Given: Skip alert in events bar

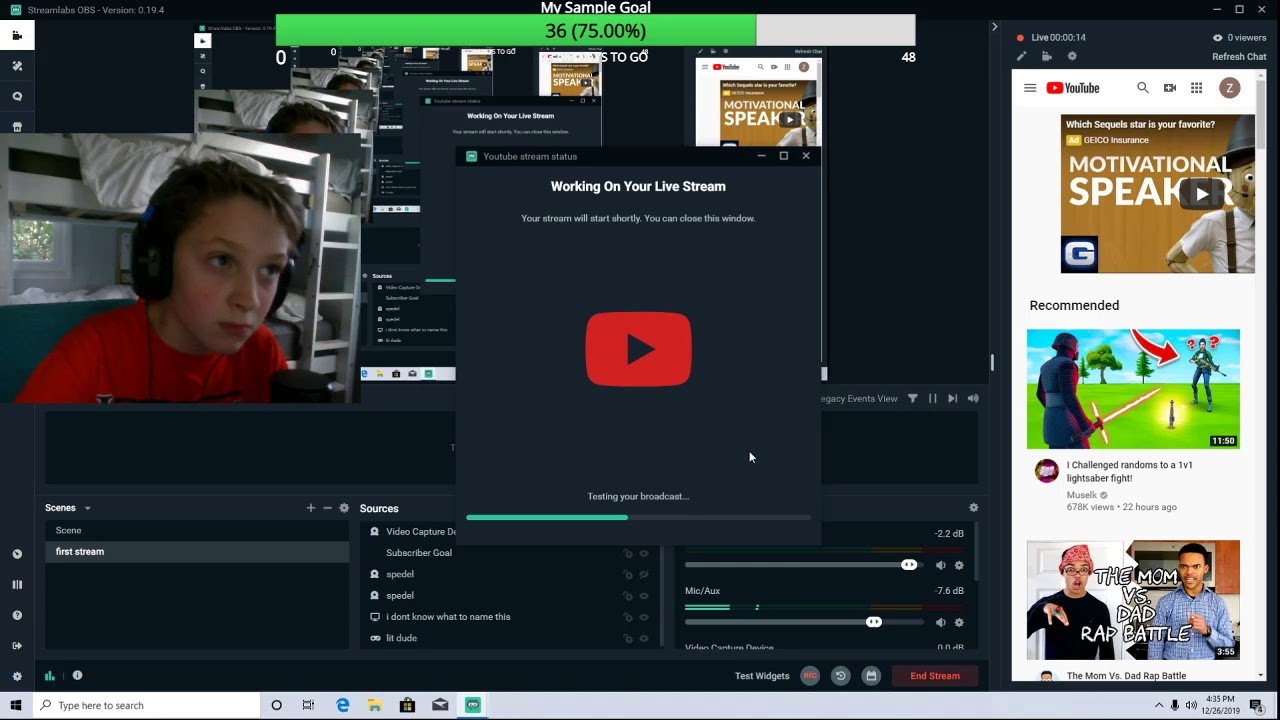Looking at the screenshot, I should tap(952, 398).
